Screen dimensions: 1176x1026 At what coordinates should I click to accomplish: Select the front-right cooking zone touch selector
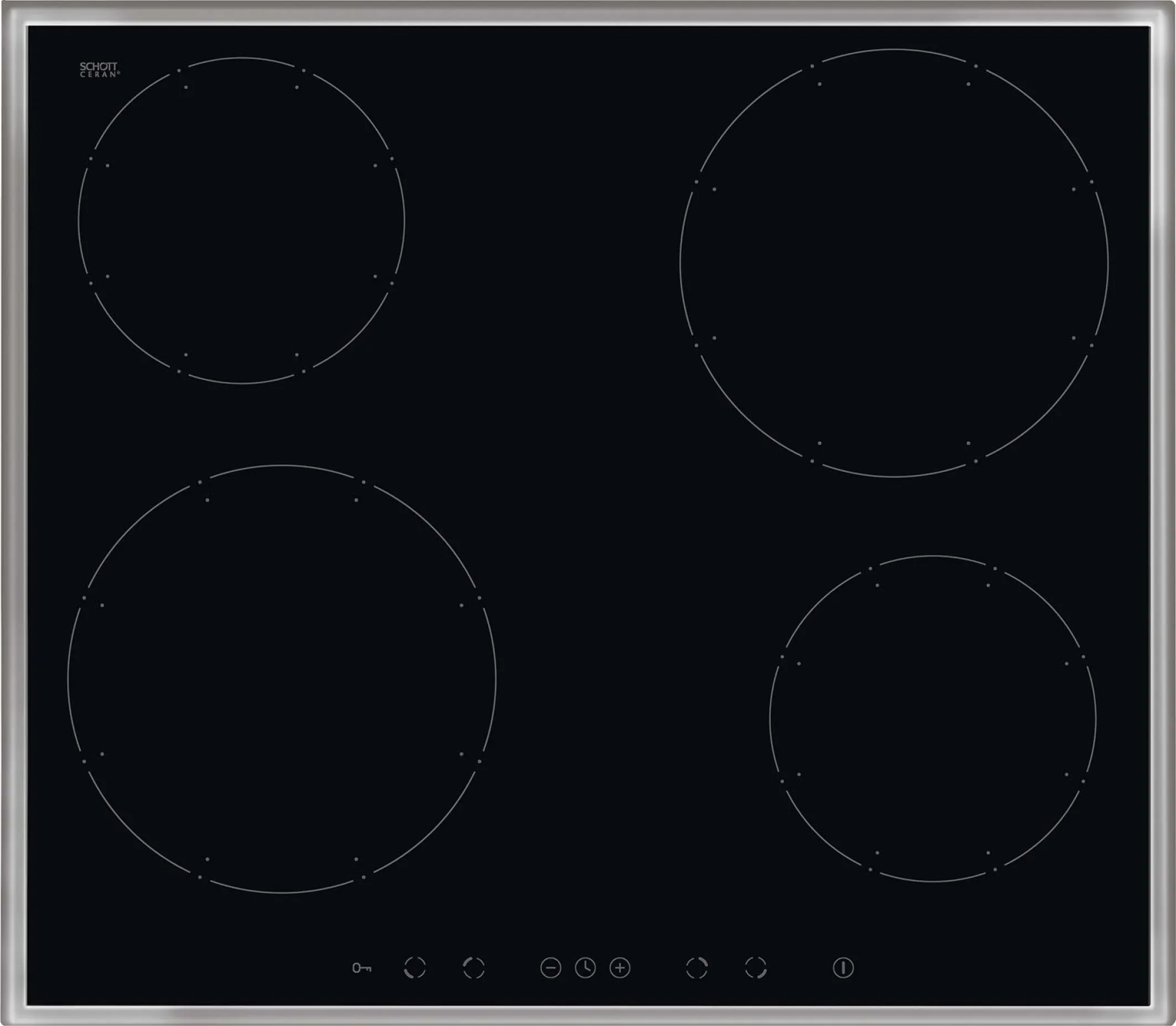(756, 967)
